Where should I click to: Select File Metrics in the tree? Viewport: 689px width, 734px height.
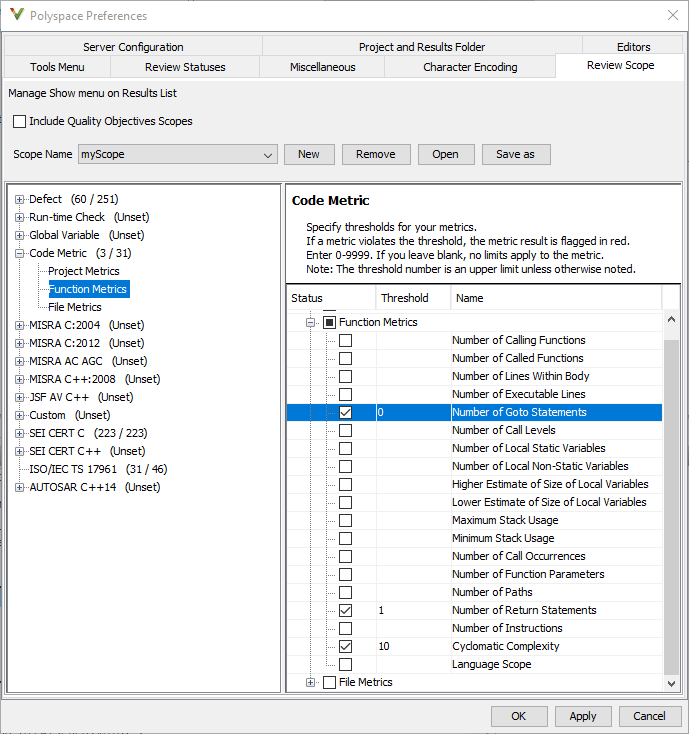pyautogui.click(x=75, y=308)
